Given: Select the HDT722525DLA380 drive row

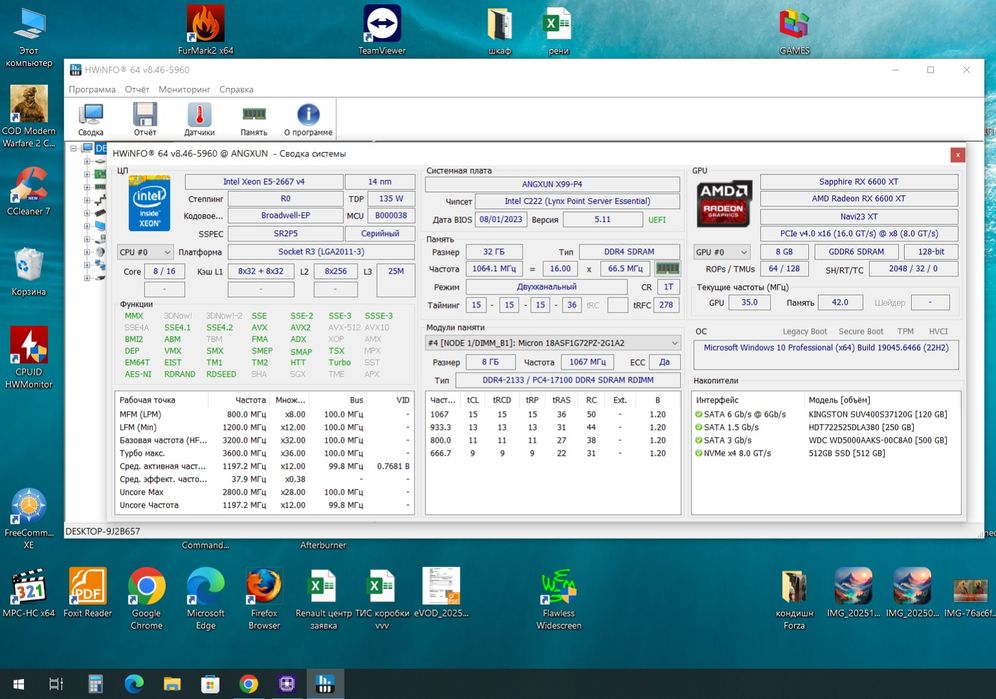Looking at the screenshot, I should [826, 427].
